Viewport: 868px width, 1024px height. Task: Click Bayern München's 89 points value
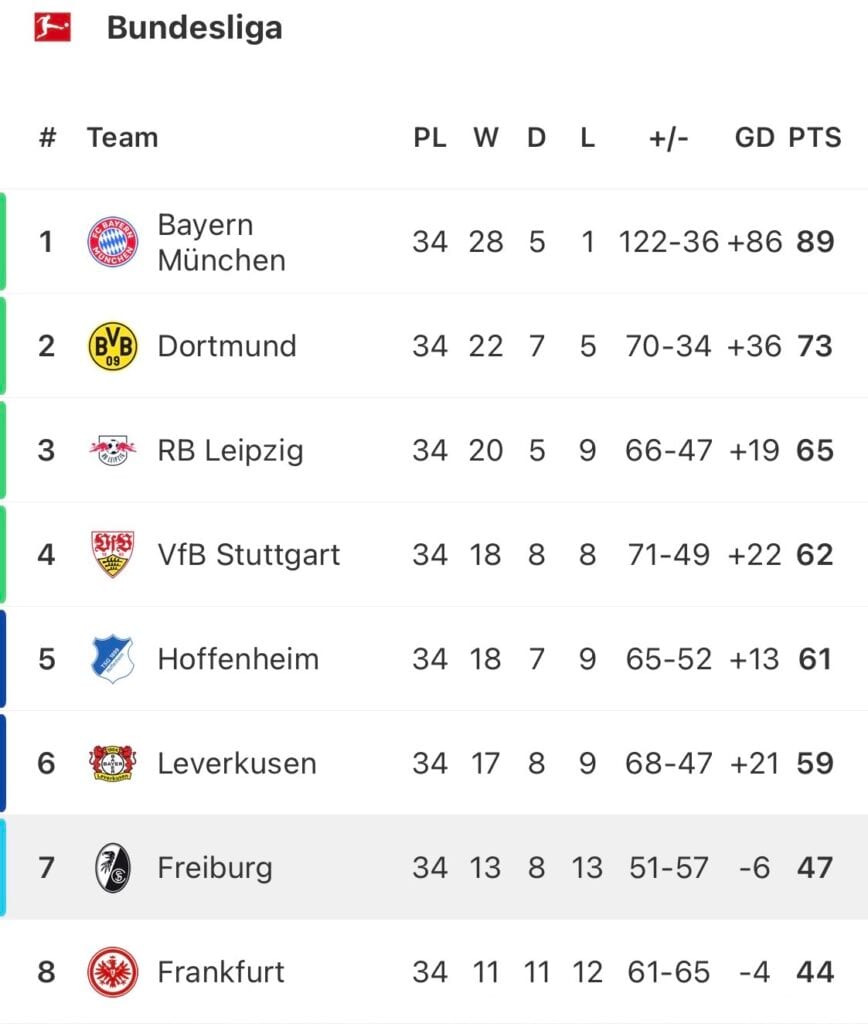point(815,242)
